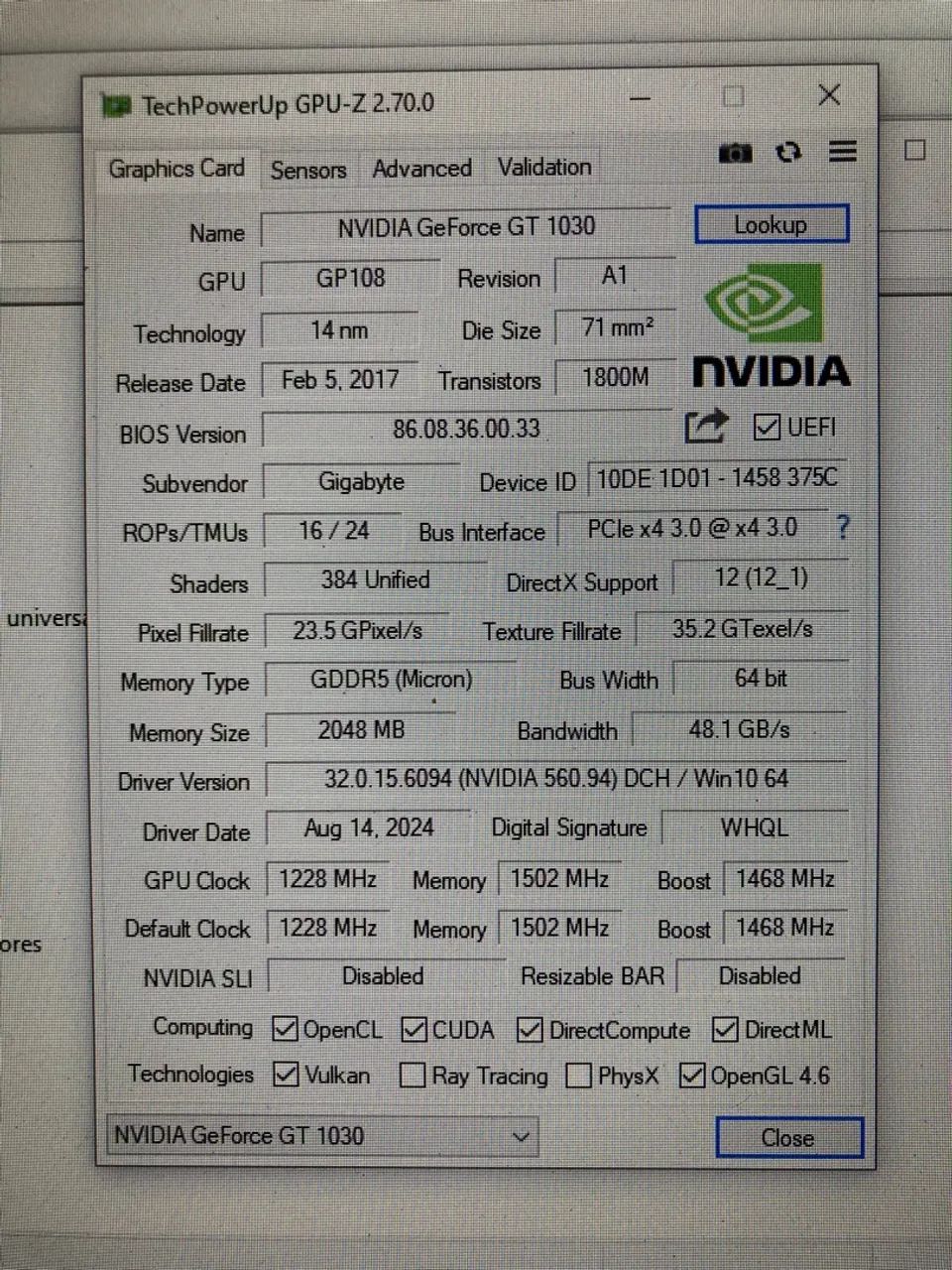952x1270 pixels.
Task: Click the GPU value GP108
Action: pos(350,278)
